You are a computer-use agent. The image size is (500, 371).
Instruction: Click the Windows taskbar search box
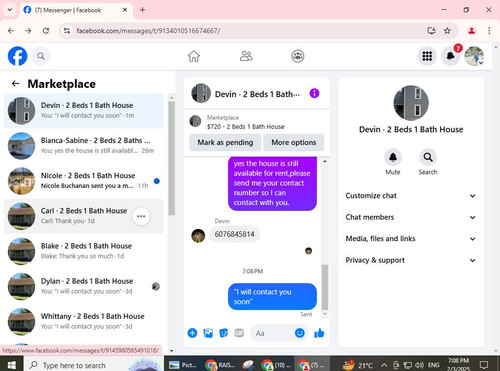[x=94, y=365]
